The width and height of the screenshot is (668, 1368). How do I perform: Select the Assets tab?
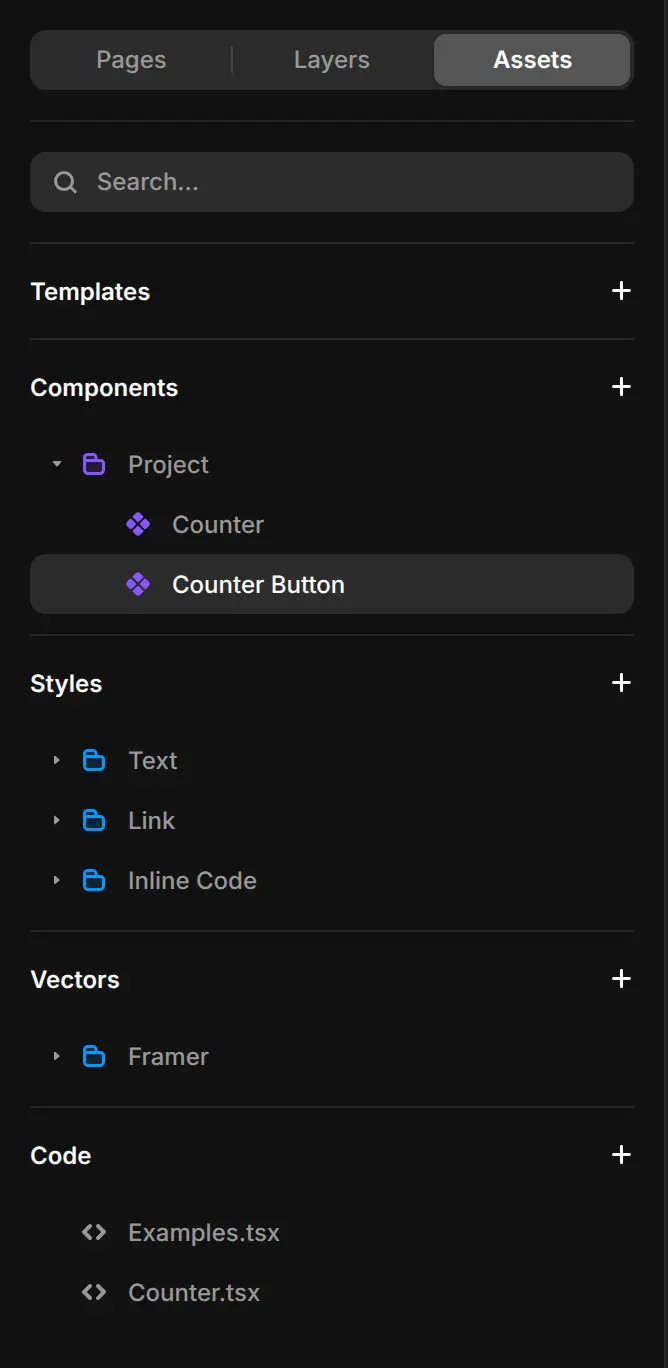(x=532, y=60)
